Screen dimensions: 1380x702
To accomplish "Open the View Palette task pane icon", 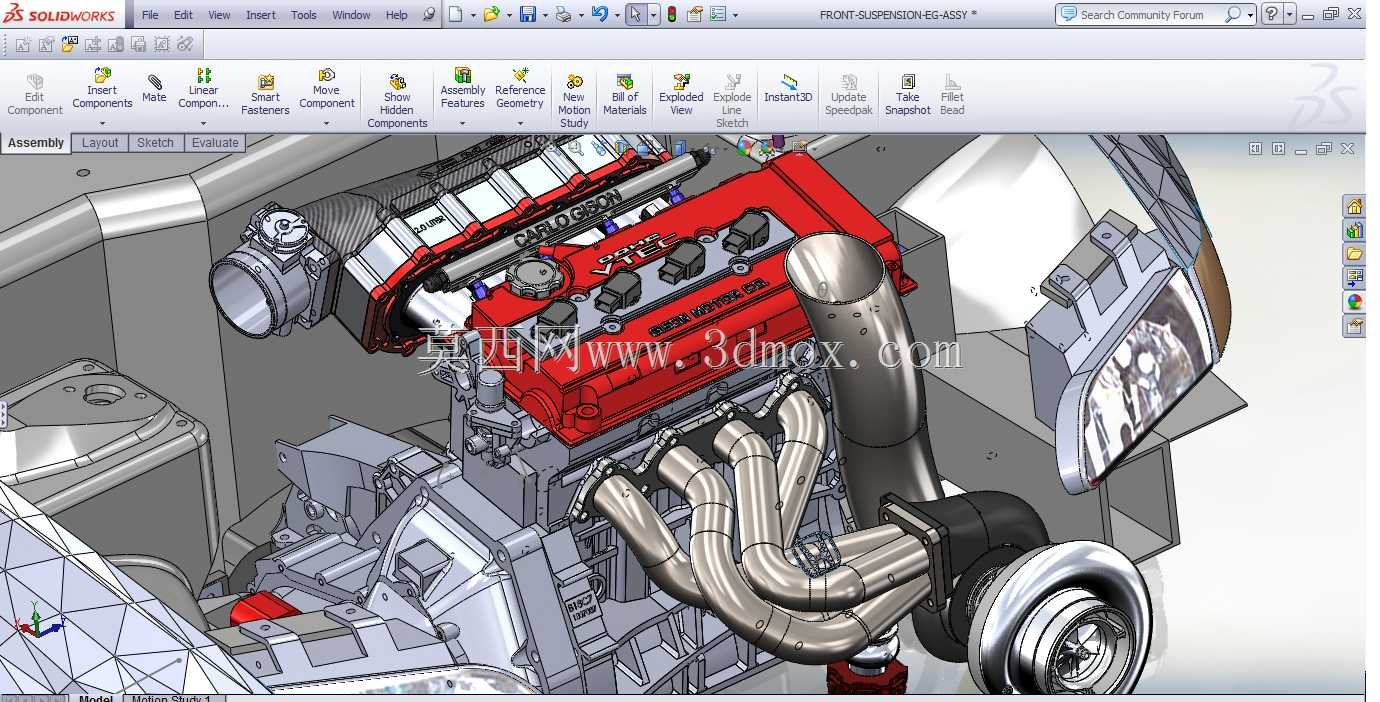I will (1354, 278).
